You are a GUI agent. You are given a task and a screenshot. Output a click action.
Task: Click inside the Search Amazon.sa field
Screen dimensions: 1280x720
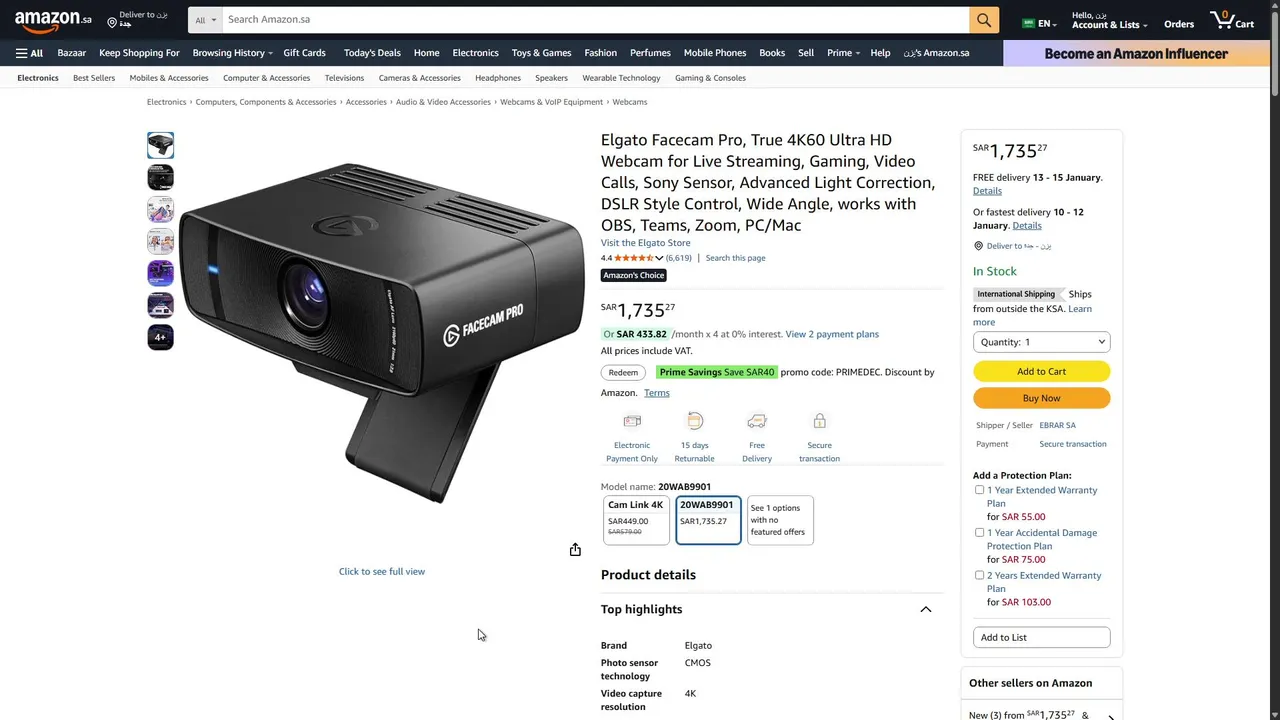pyautogui.click(x=595, y=20)
